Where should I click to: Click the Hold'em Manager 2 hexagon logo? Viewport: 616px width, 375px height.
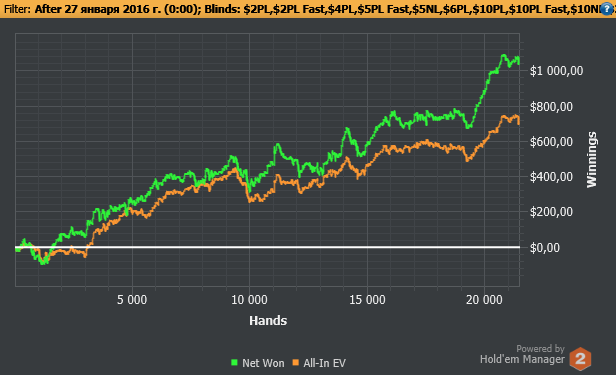[580, 359]
